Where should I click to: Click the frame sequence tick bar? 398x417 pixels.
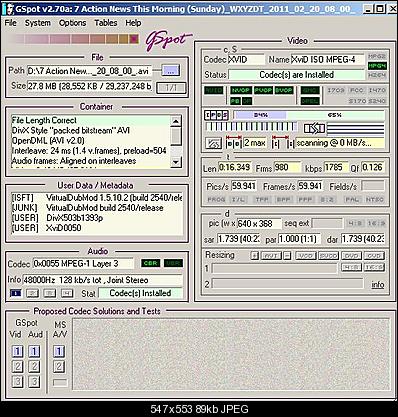pyautogui.click(x=251, y=127)
